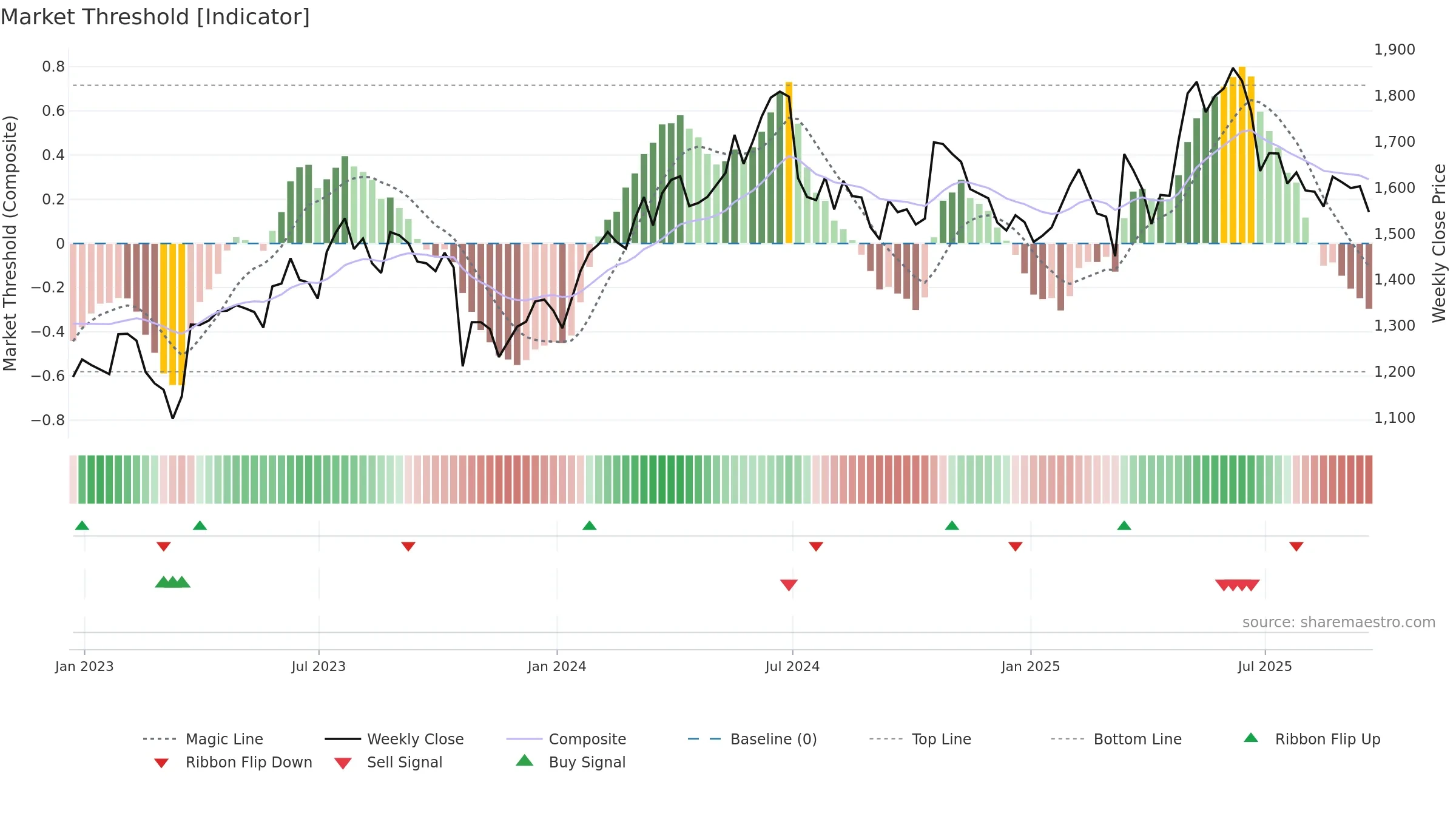The image size is (1456, 819).
Task: Click the ribbon flip down marker just before January 2025
Action: 1016,547
